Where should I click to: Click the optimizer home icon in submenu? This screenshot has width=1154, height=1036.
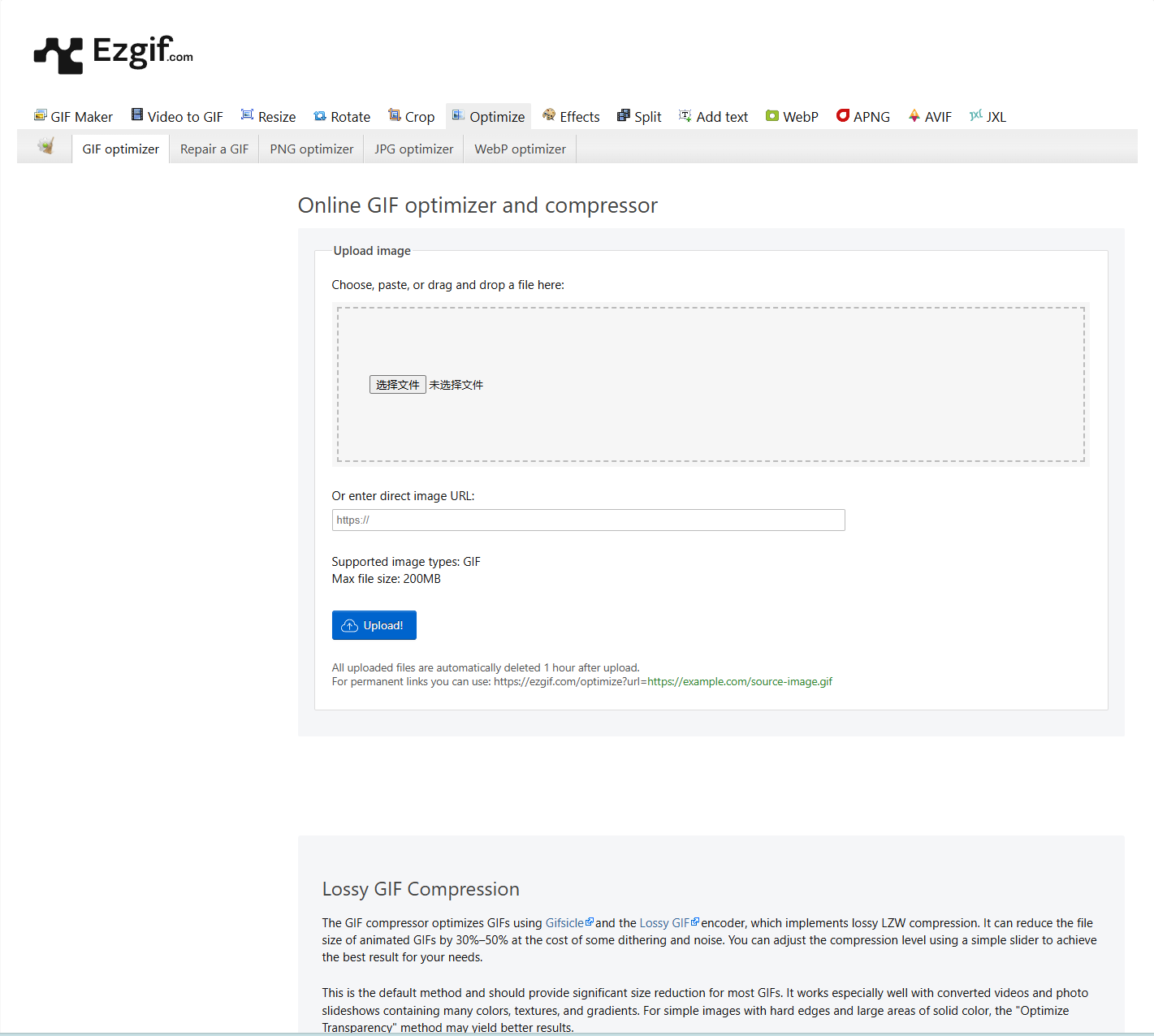(45, 147)
